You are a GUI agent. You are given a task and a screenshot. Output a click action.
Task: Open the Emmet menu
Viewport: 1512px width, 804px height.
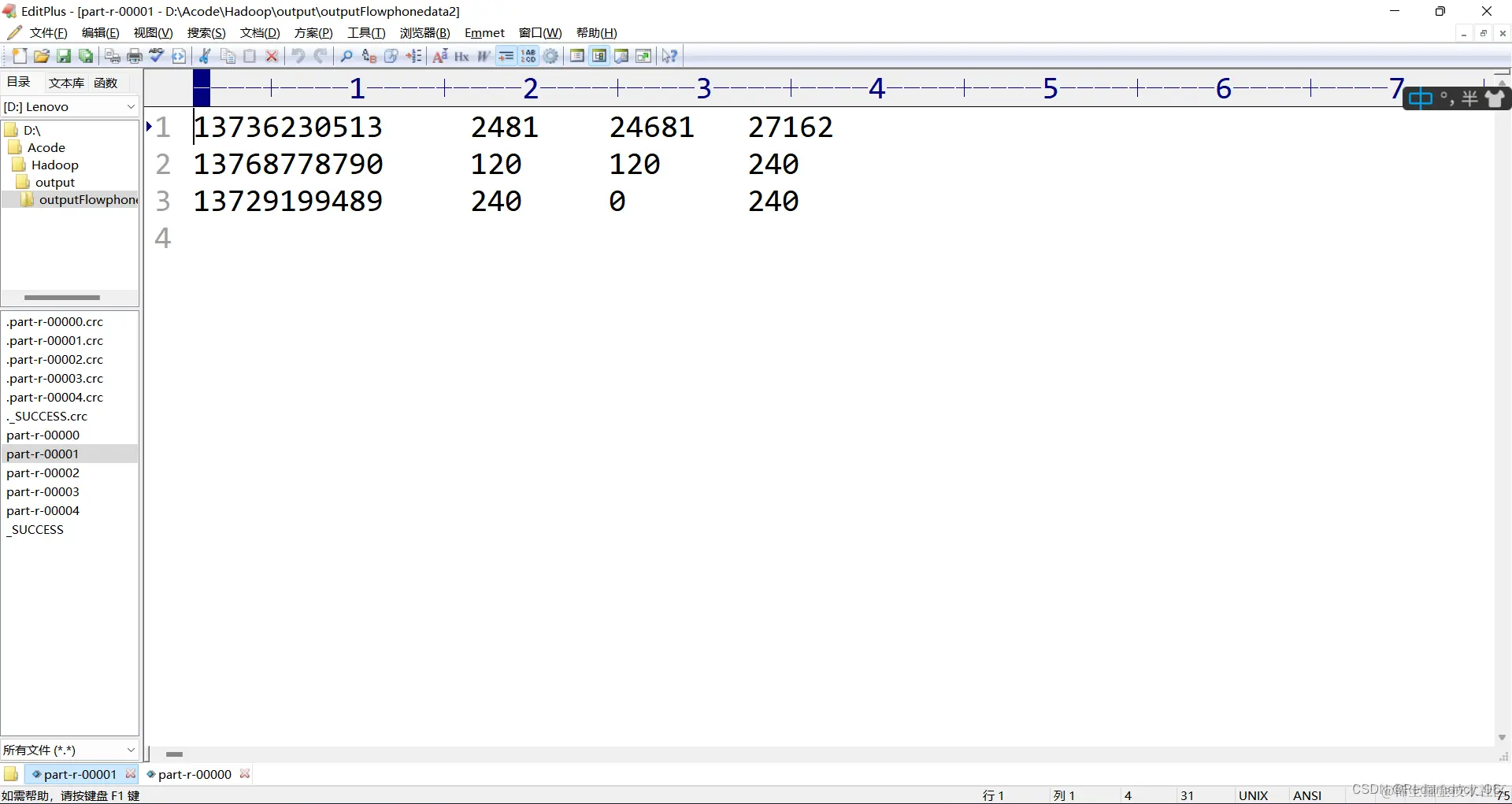pos(484,33)
